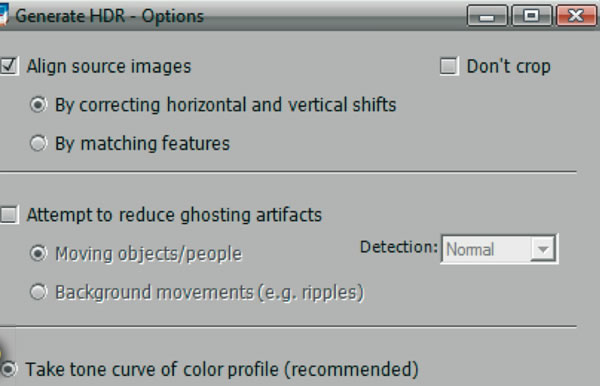600x386 pixels.
Task: Select Take tone curve of color profile option
Action: [8, 369]
